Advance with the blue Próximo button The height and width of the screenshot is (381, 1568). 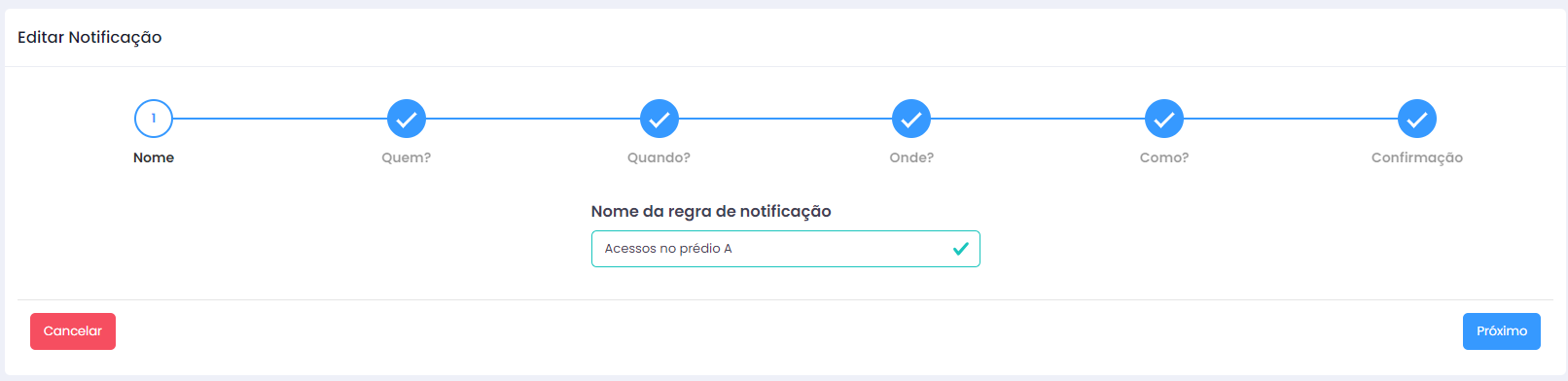pyautogui.click(x=1502, y=331)
